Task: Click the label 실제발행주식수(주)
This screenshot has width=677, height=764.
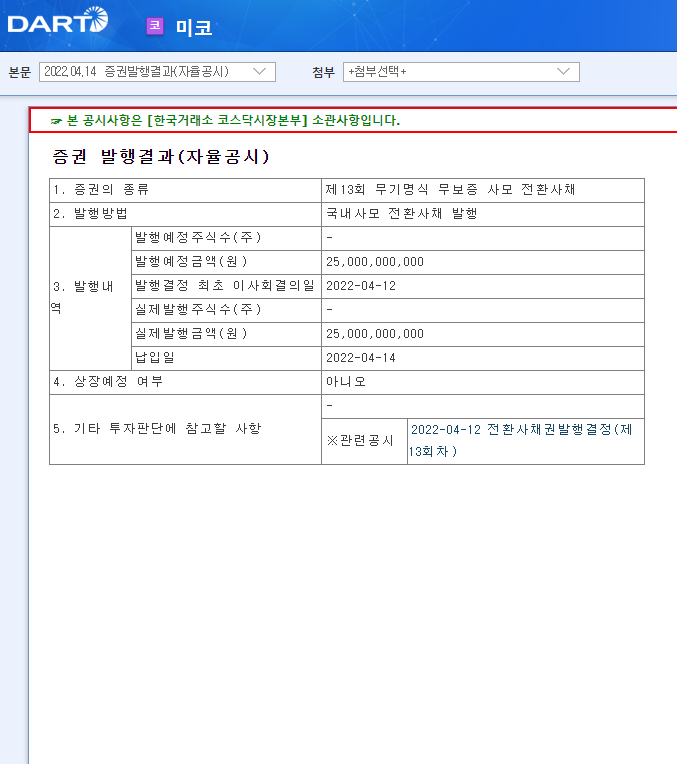Action: pos(198,309)
